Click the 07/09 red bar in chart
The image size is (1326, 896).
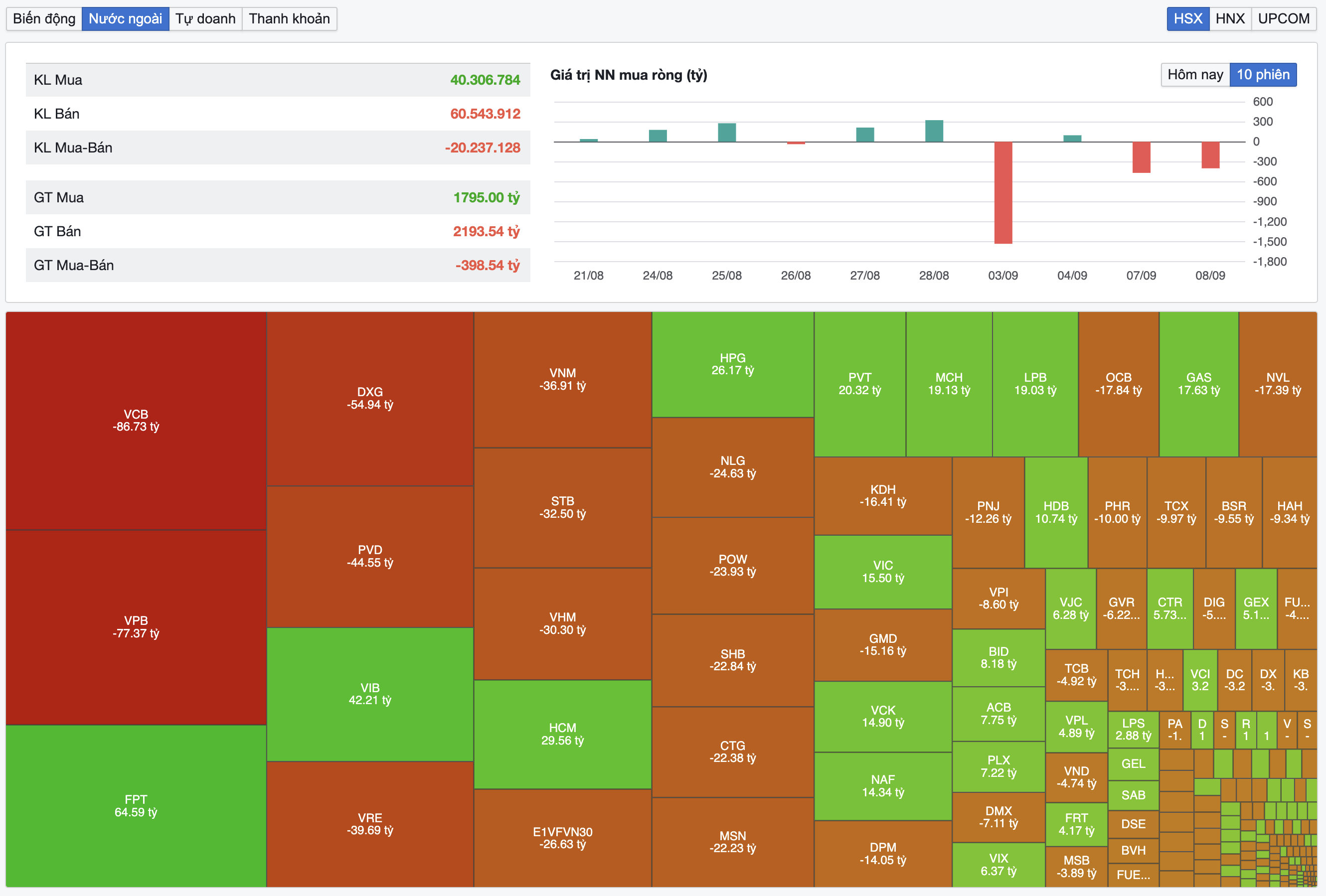1141,157
